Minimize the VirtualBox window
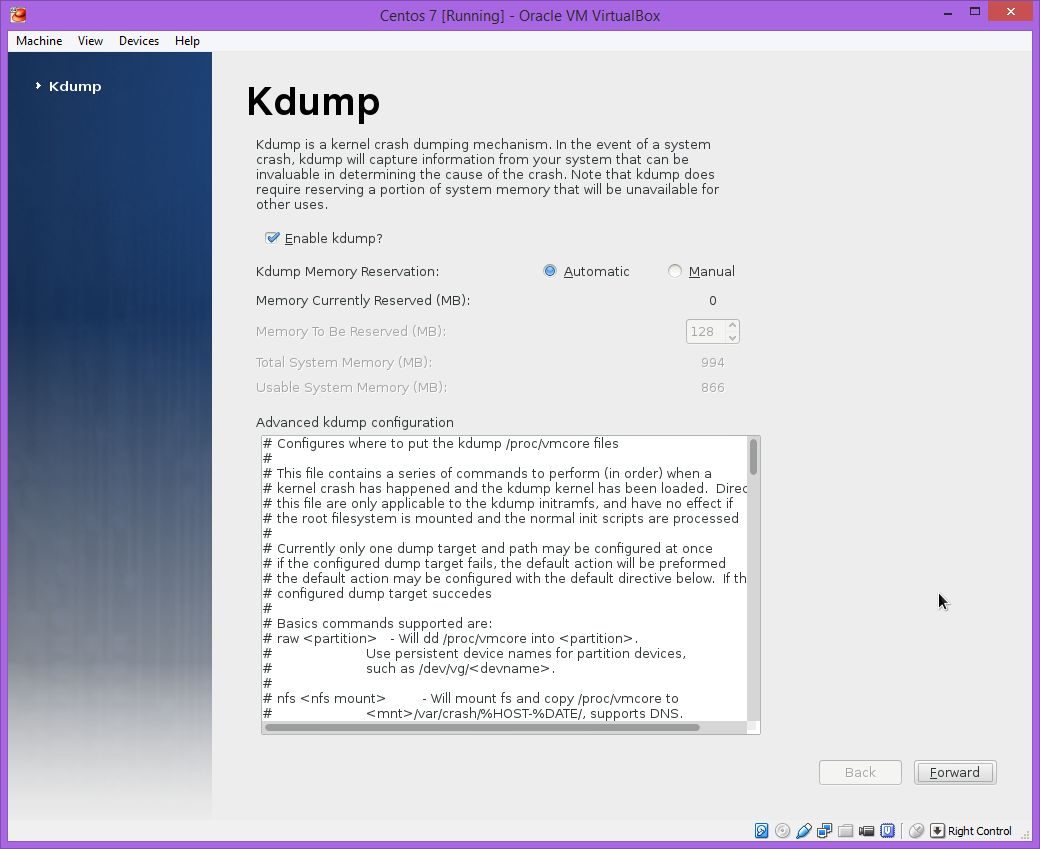1040x849 pixels. coord(946,12)
